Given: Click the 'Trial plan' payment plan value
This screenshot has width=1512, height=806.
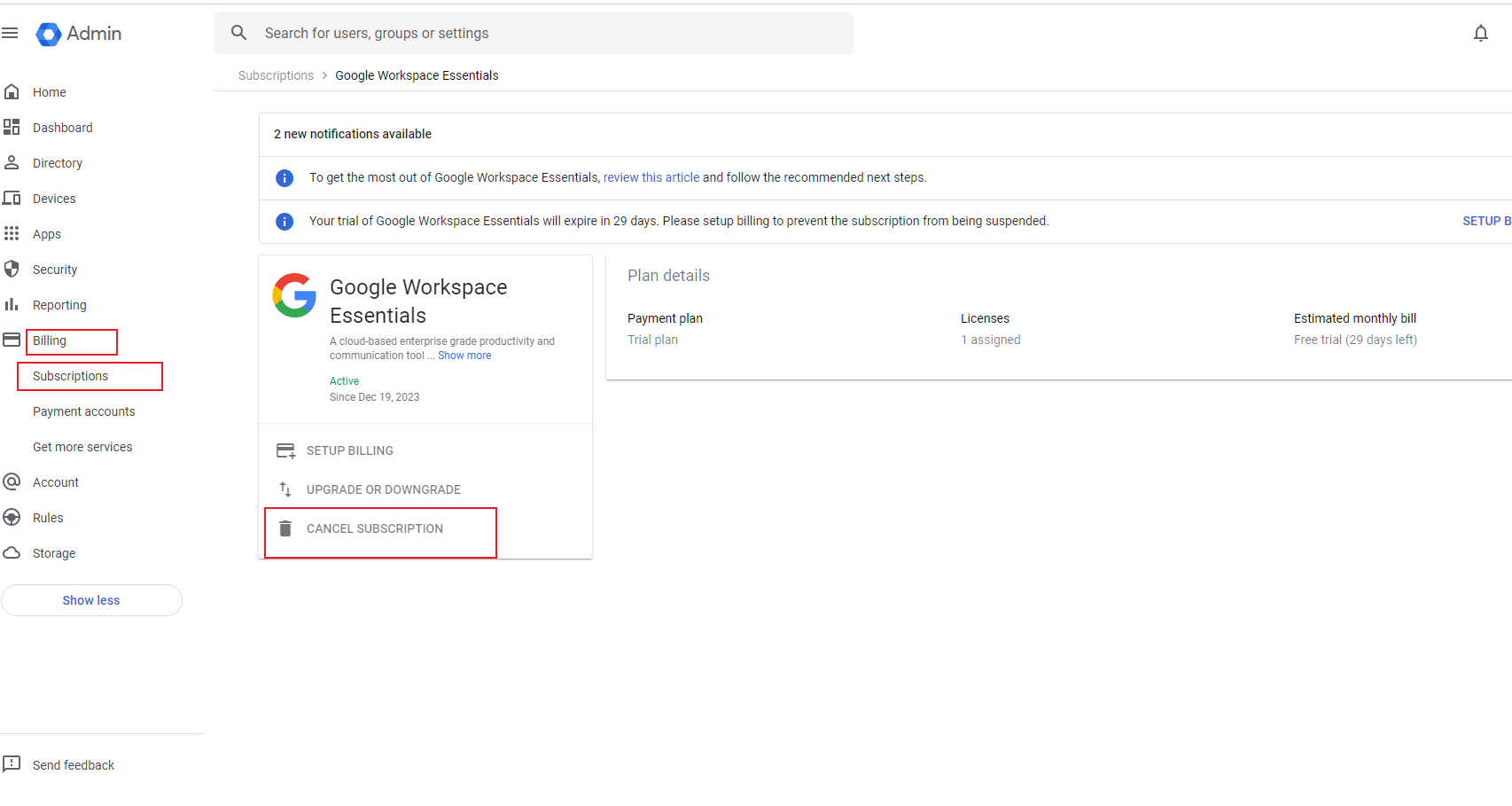Looking at the screenshot, I should (x=652, y=340).
